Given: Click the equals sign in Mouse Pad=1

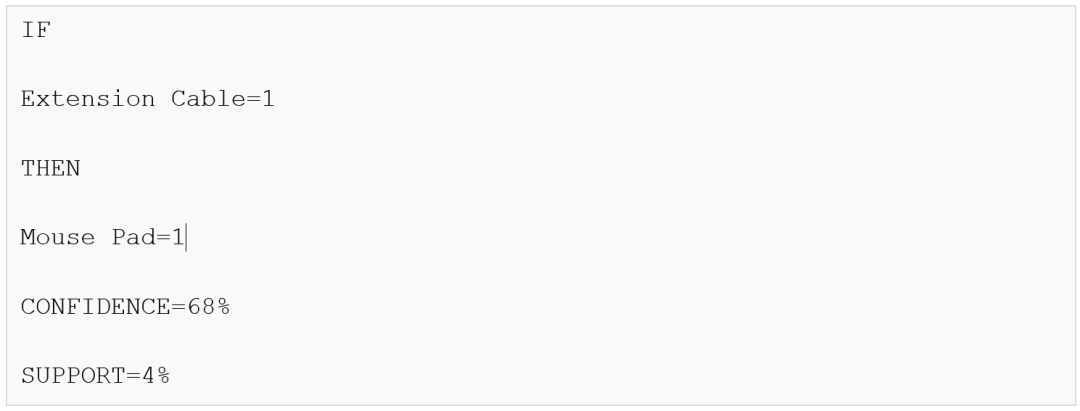Looking at the screenshot, I should click(165, 236).
